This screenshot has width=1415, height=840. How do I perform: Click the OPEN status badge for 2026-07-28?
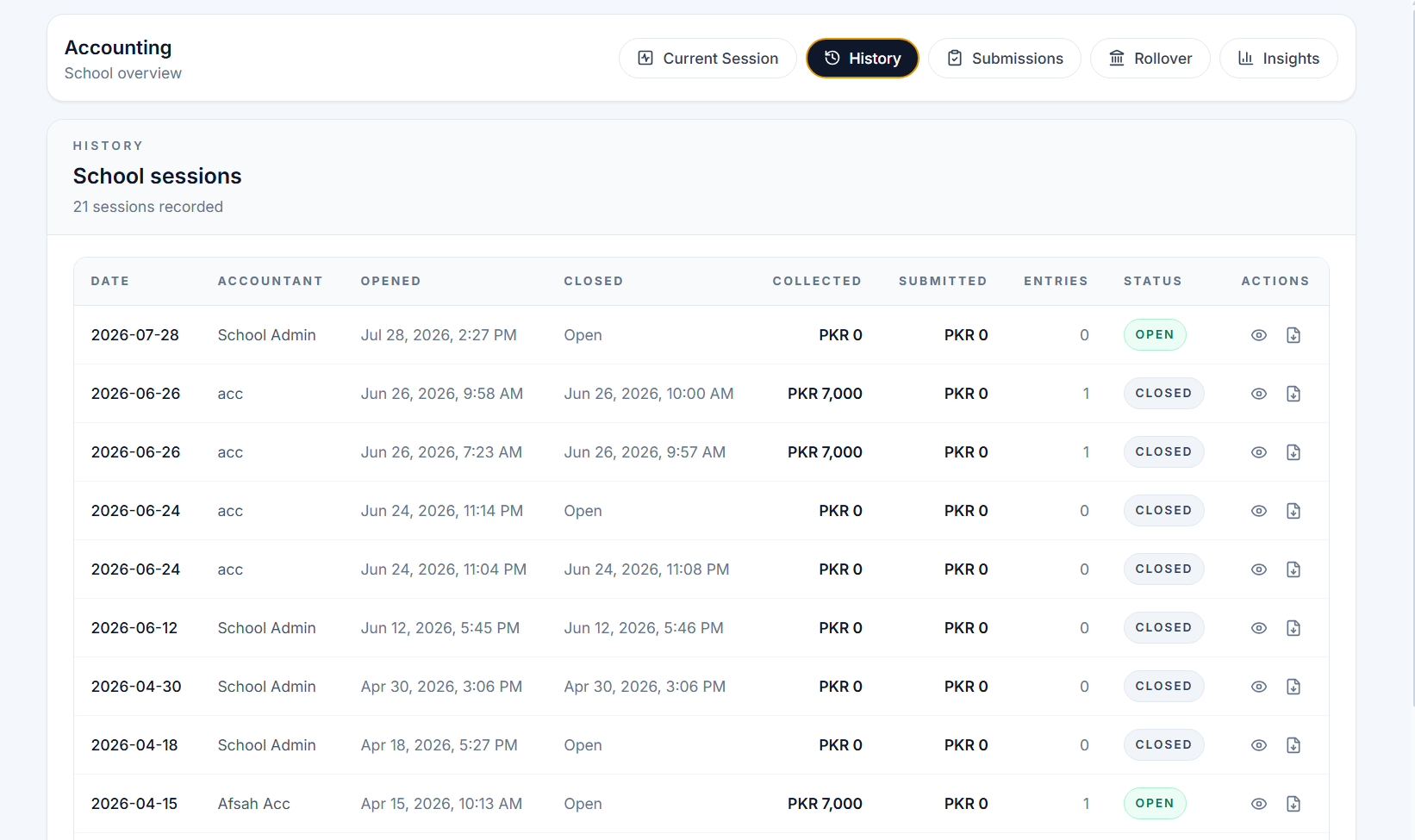tap(1155, 335)
